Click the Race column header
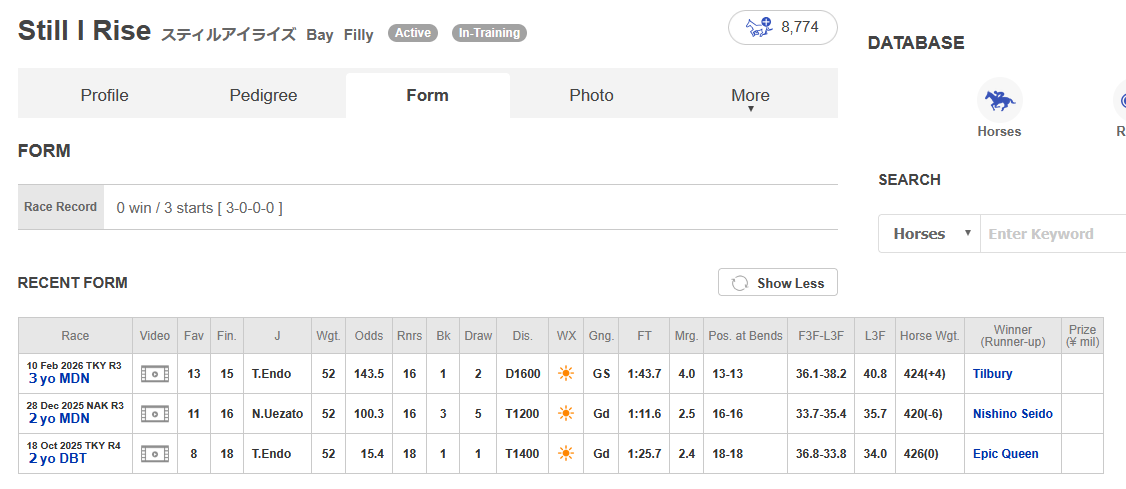This screenshot has height=489, width=1126. pyautogui.click(x=75, y=335)
